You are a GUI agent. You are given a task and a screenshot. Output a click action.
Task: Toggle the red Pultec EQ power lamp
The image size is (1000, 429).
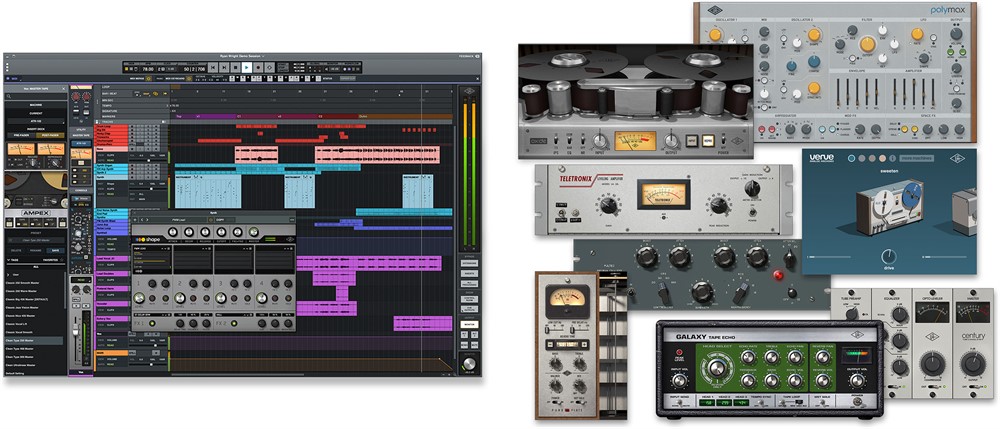click(x=777, y=274)
